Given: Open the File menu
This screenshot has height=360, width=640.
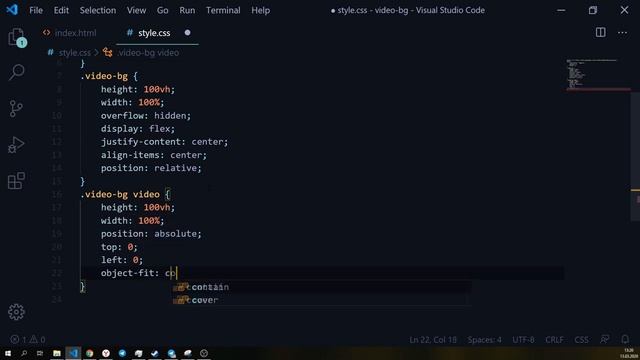Looking at the screenshot, I should pos(36,10).
